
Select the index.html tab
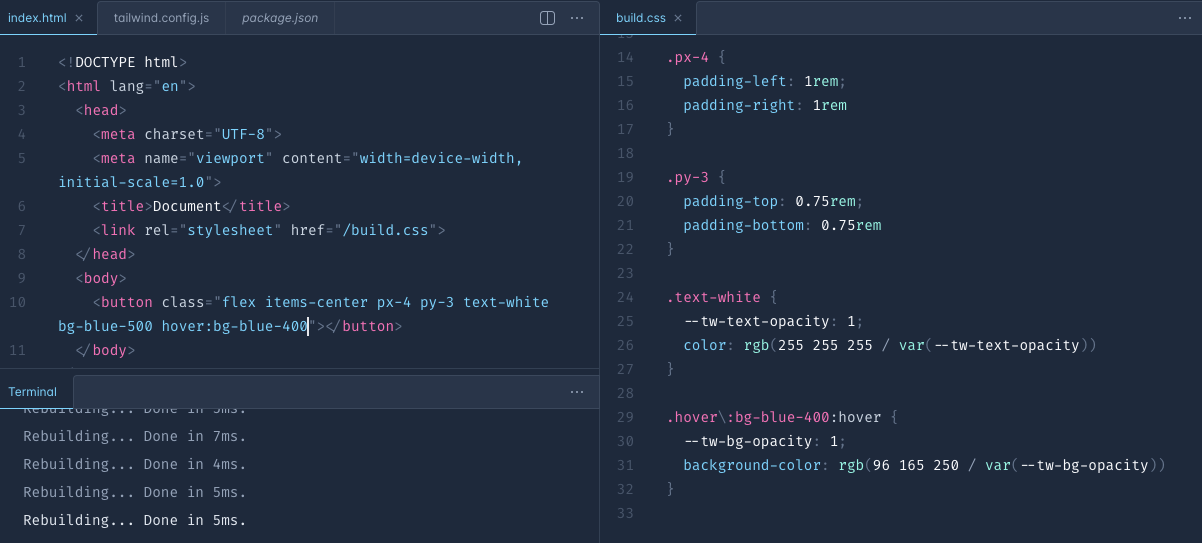[37, 18]
